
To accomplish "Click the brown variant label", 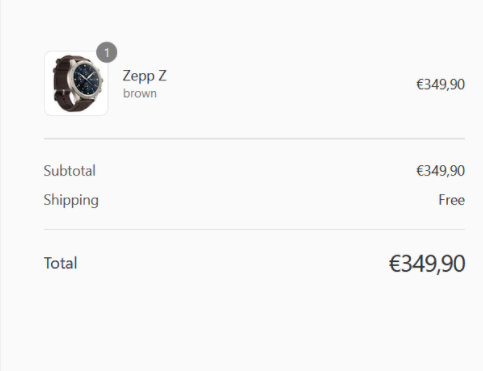I will [x=140, y=93].
